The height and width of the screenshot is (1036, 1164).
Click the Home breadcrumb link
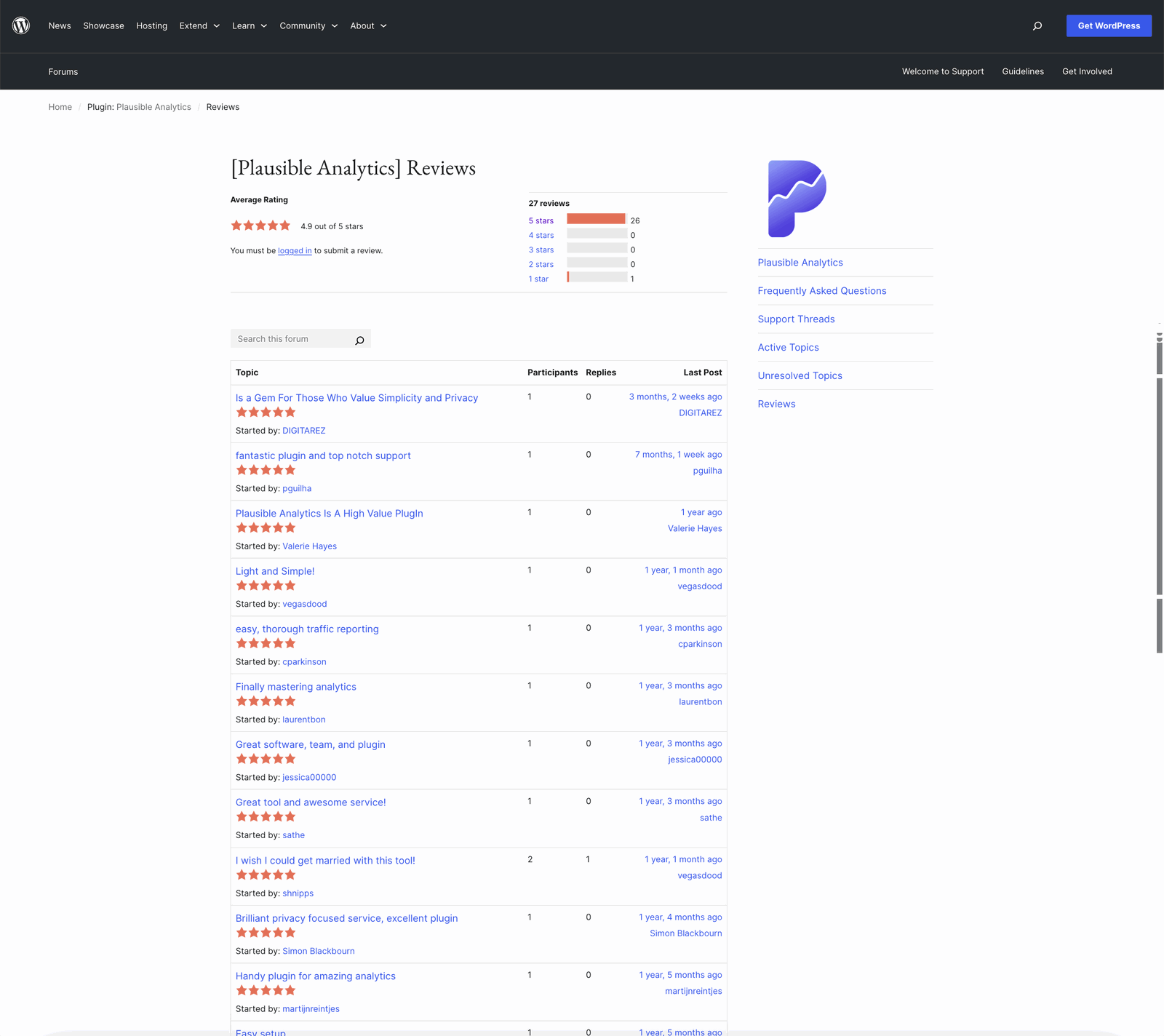tap(60, 106)
